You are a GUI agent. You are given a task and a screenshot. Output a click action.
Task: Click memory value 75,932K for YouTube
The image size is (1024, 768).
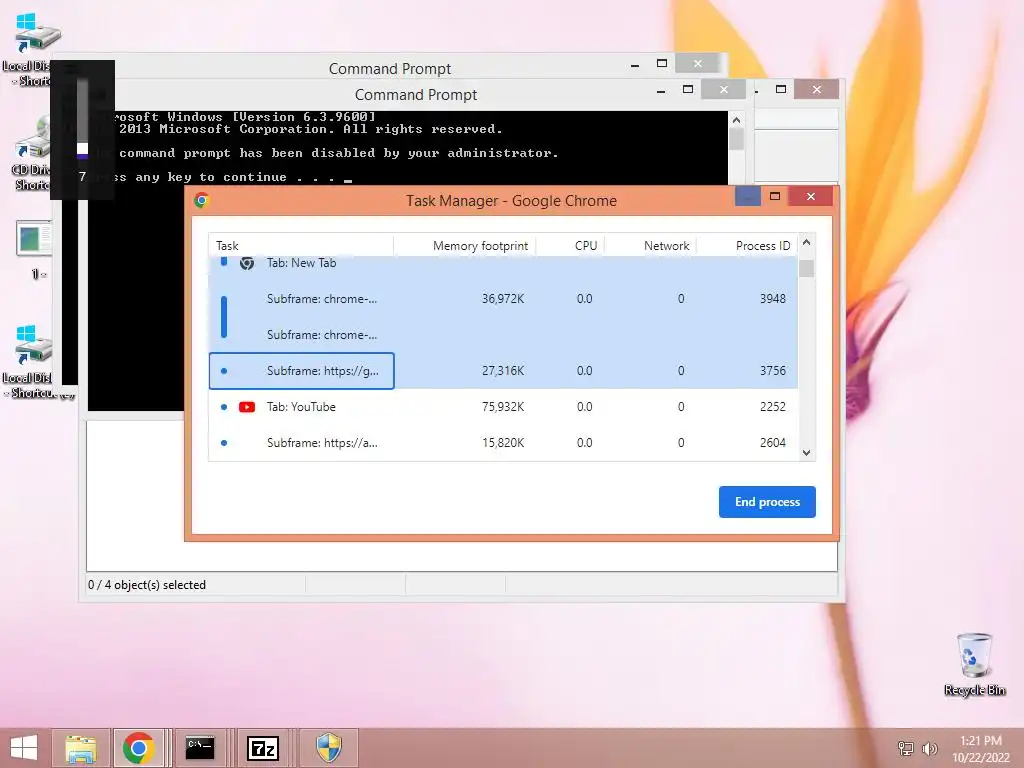503,407
